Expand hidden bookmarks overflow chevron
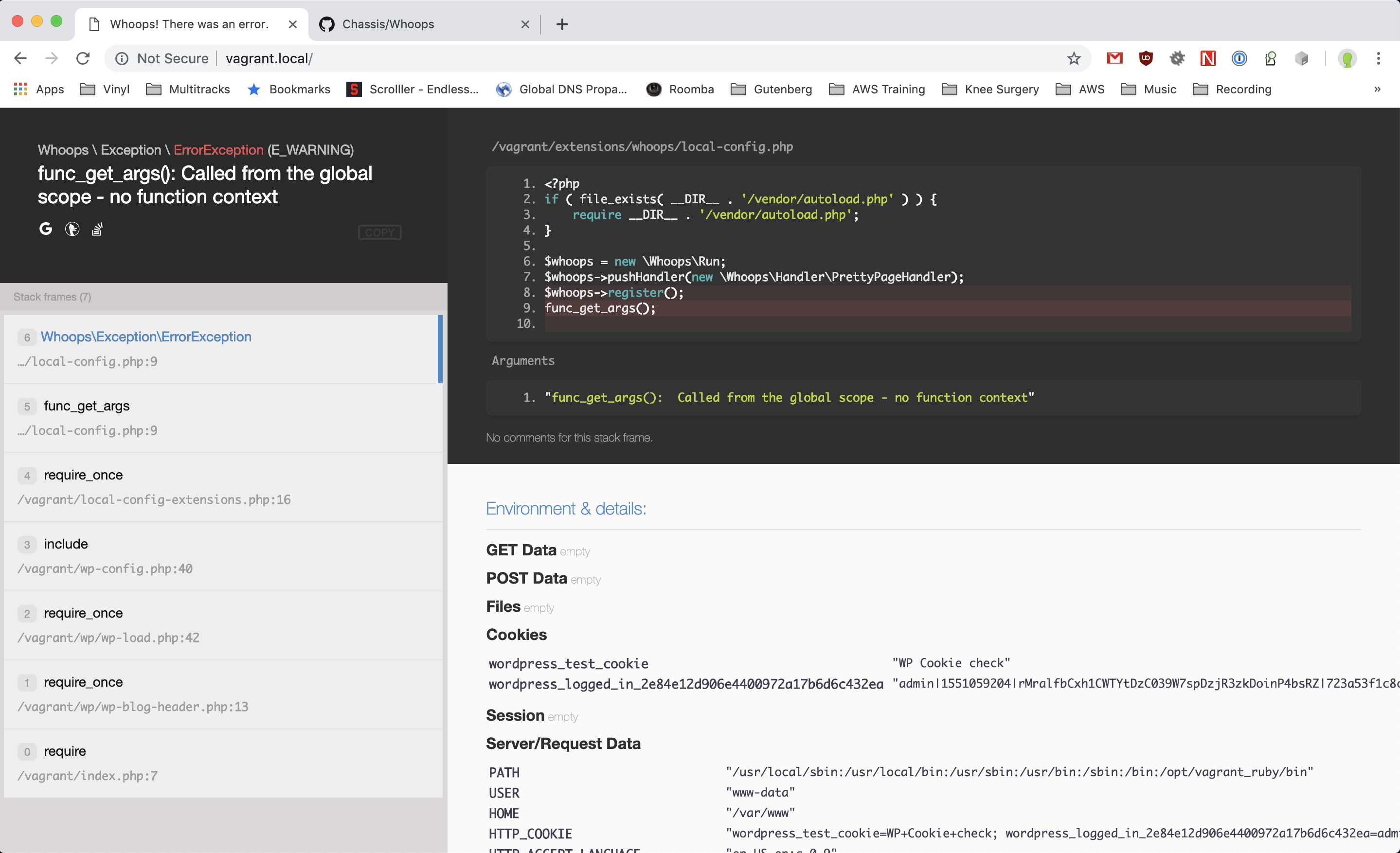This screenshot has height=853, width=1400. [1377, 89]
